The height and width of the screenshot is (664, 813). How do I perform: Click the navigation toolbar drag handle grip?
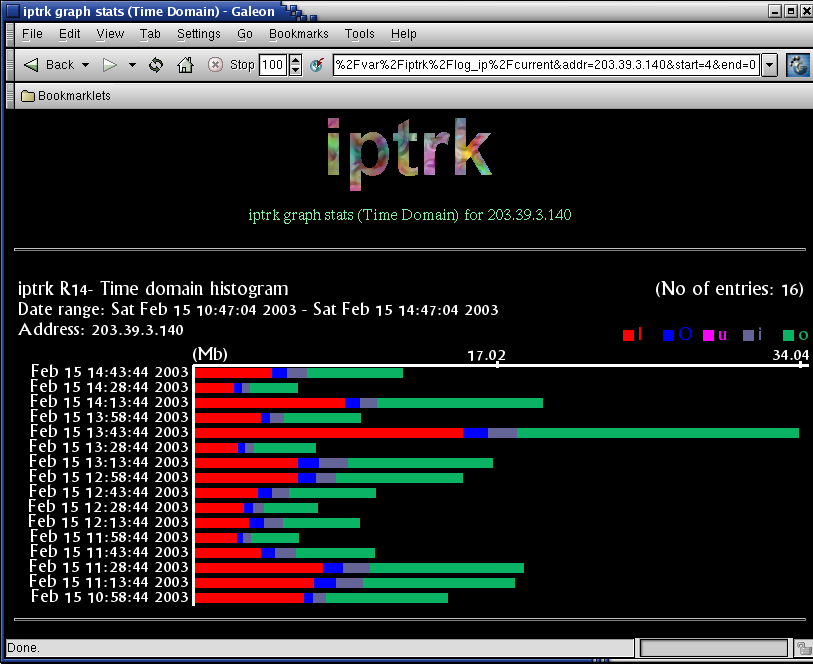(x=10, y=65)
